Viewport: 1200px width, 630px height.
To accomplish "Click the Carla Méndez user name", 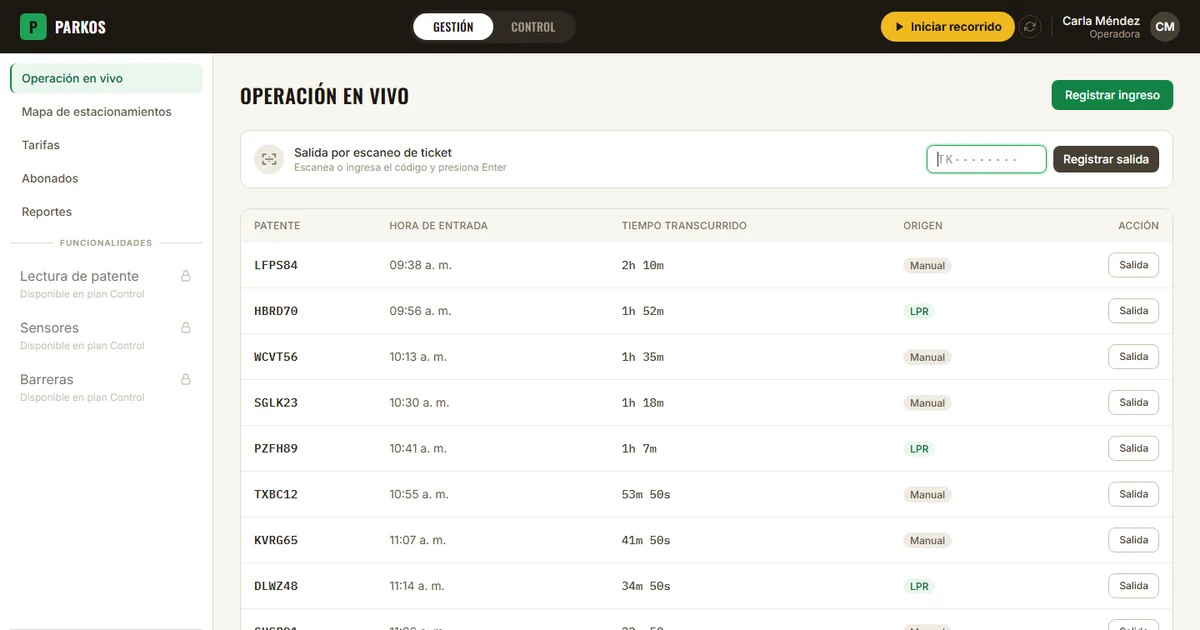I will click(x=1101, y=21).
